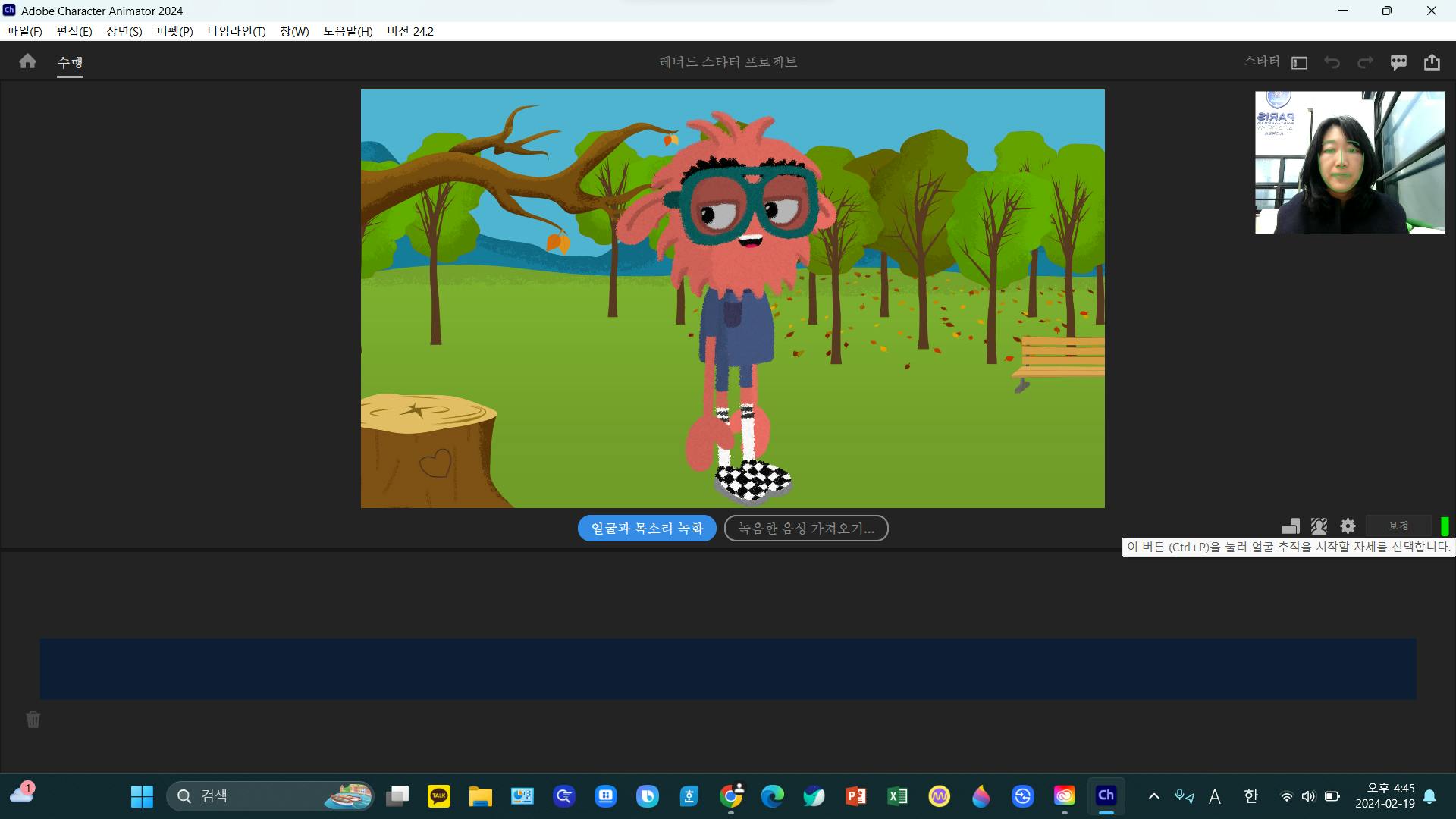This screenshot has width=1456, height=819.
Task: Click 녹음한 음성 가져오기 import button
Action: [806, 529]
